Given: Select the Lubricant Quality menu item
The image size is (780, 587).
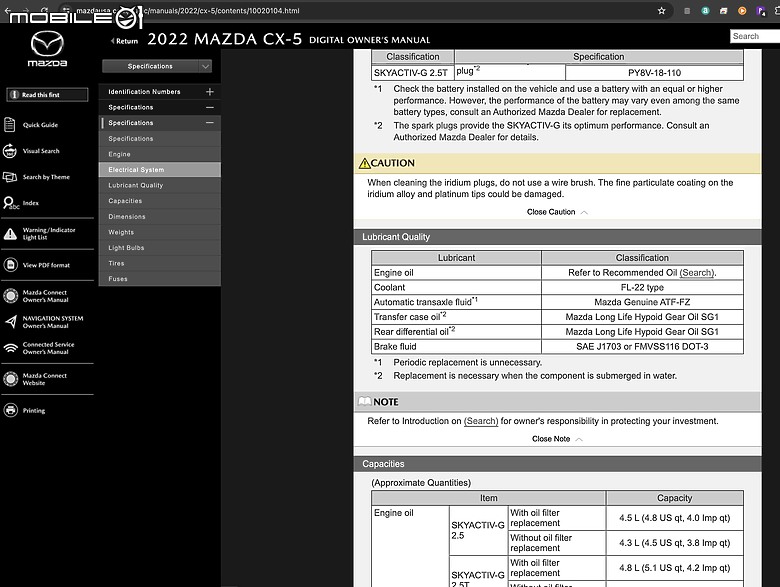Looking at the screenshot, I should coord(160,185).
